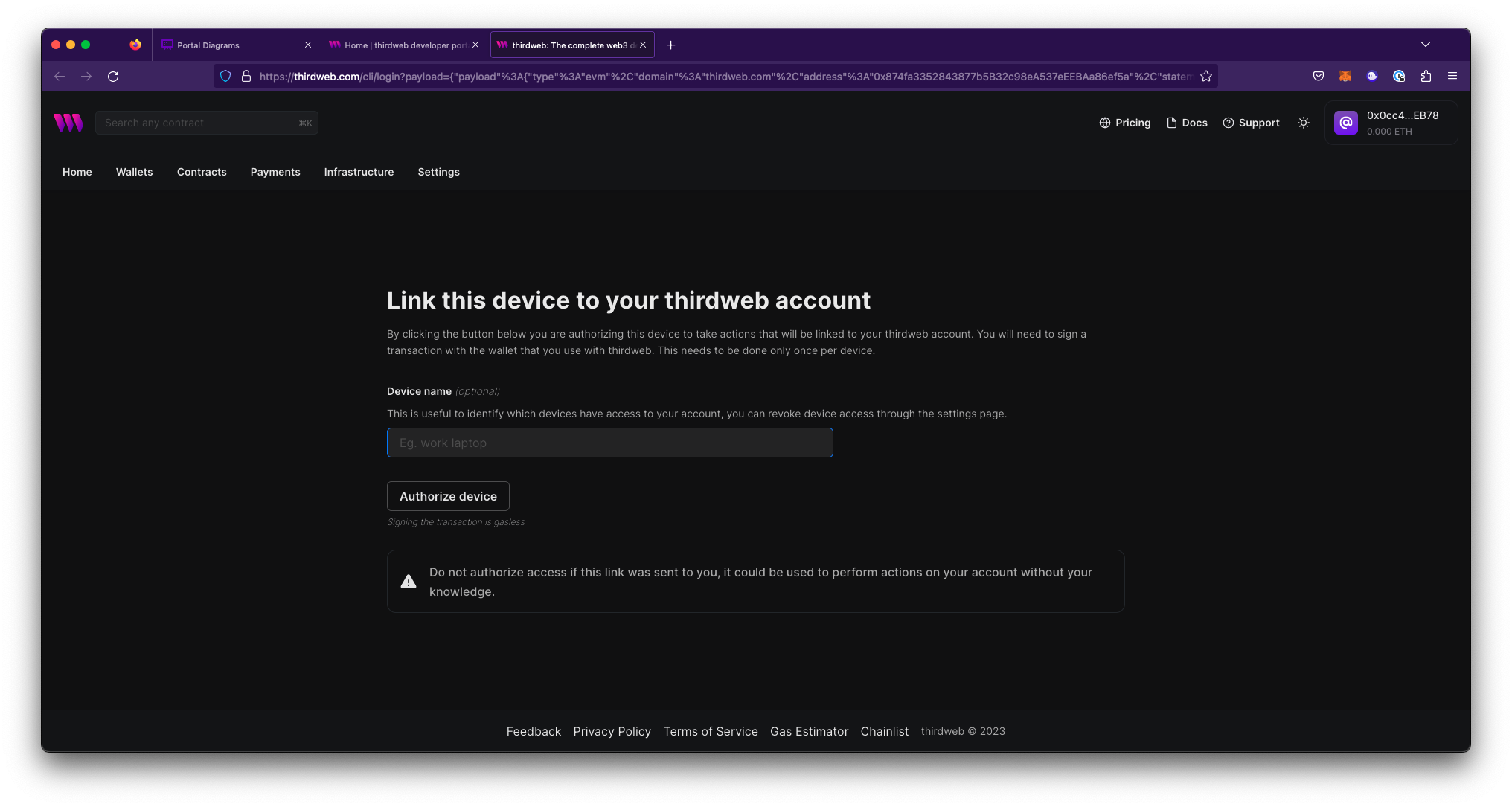Go to the Settings navigation item
Screen dimensions: 1512x807
tap(438, 172)
